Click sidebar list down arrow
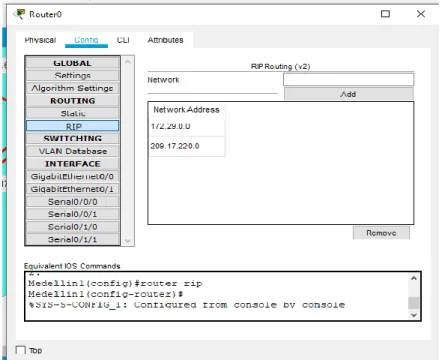Image resolution: width=442 pixels, height=360 pixels. (x=128, y=240)
